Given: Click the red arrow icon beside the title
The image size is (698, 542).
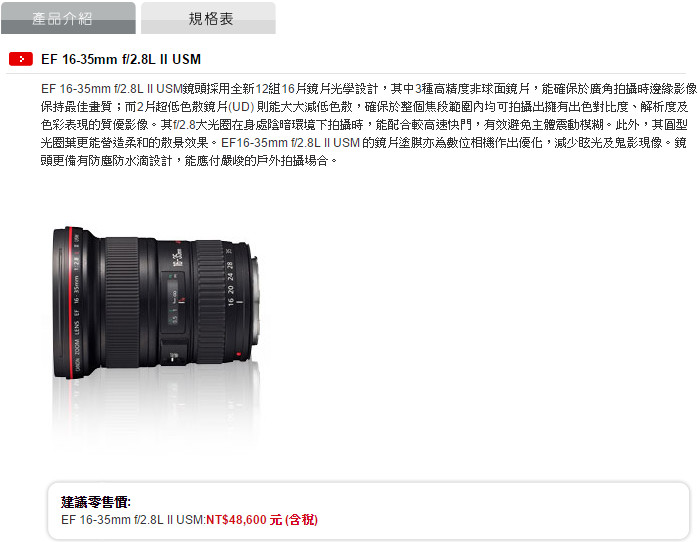Looking at the screenshot, I should click(x=21, y=59).
